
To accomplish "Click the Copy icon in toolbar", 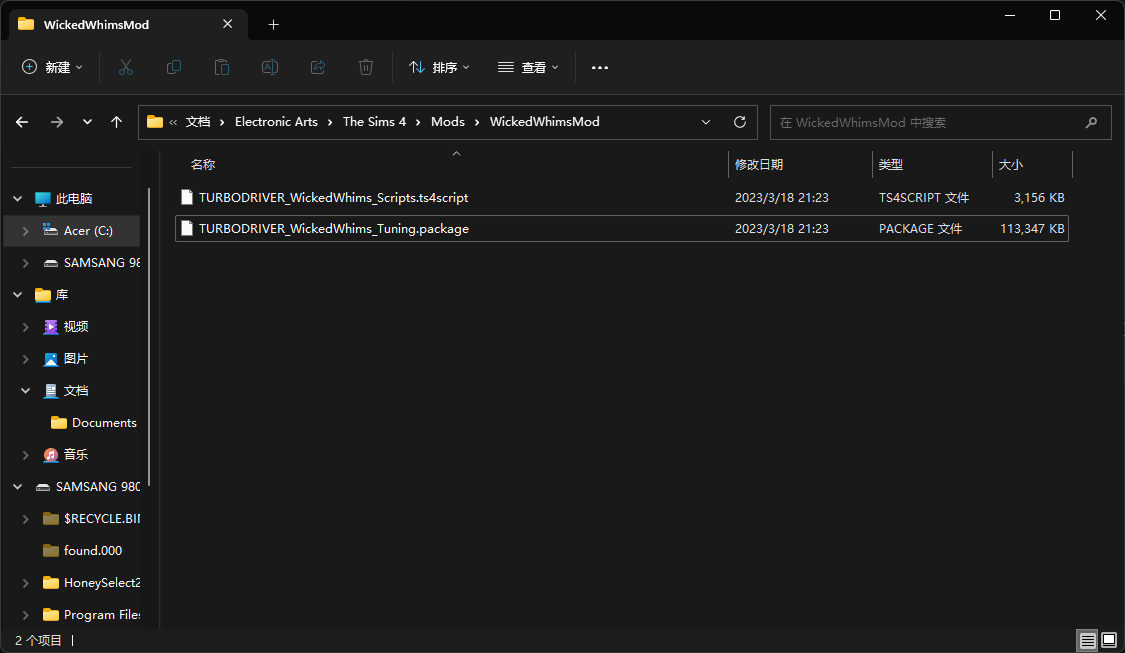I will [174, 67].
